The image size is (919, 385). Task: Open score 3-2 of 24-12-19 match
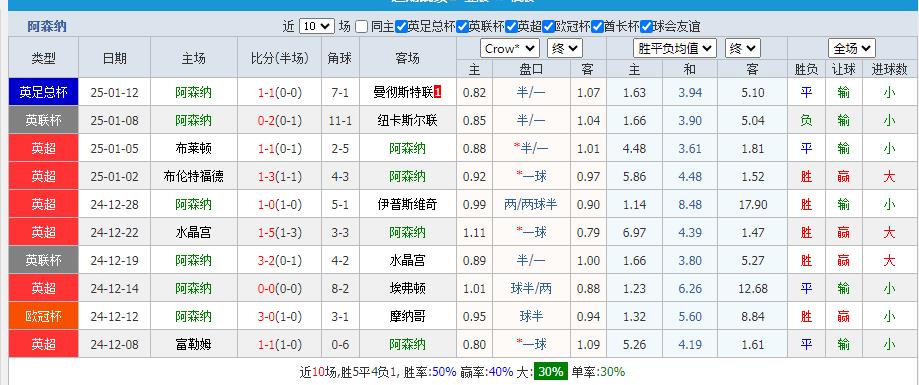coord(268,261)
